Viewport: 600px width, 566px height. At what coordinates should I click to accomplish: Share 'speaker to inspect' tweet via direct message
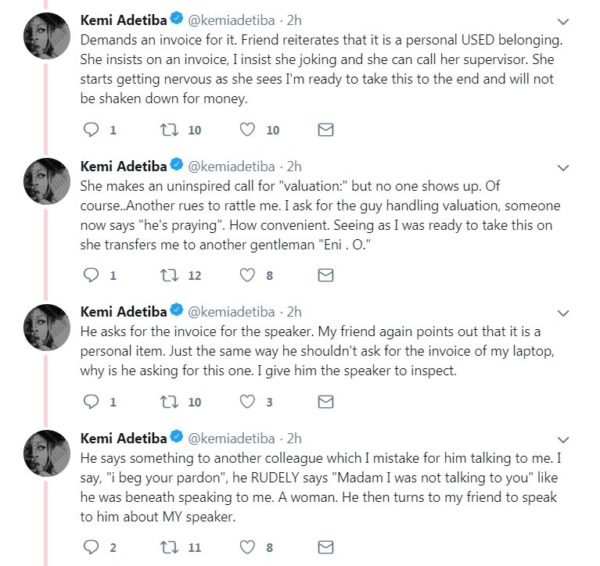tap(326, 401)
